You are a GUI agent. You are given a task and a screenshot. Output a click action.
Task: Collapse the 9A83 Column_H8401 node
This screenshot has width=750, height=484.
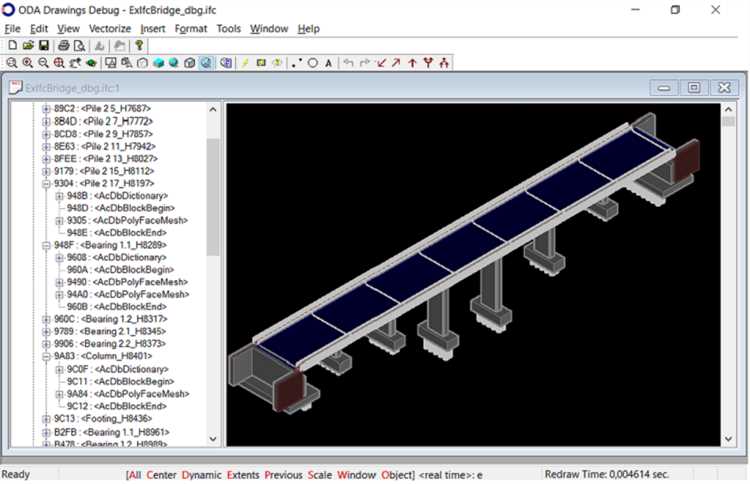[46, 356]
